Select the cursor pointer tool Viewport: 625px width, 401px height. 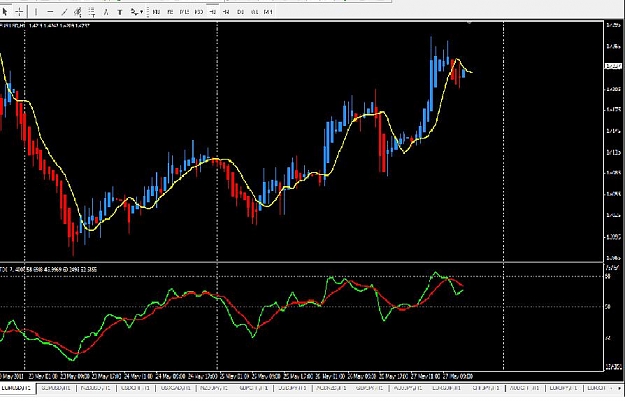click(5, 12)
